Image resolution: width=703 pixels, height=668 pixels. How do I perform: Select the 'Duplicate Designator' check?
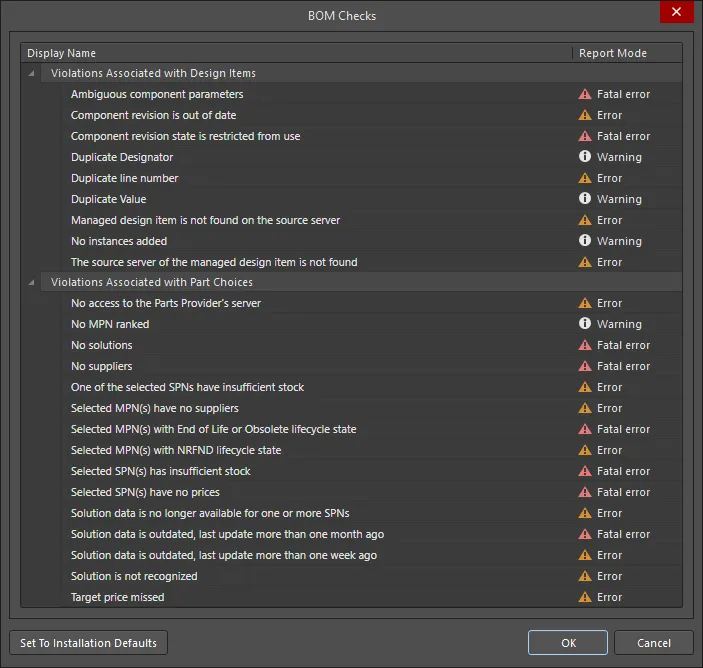(x=372, y=157)
